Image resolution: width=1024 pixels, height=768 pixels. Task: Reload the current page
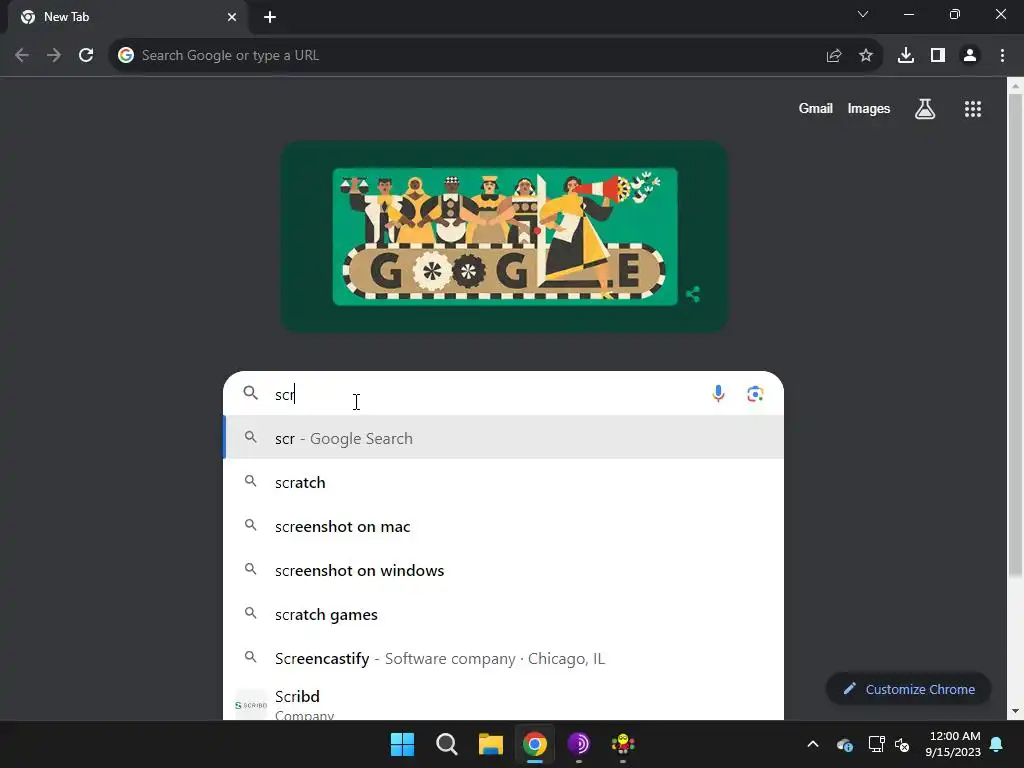(86, 56)
